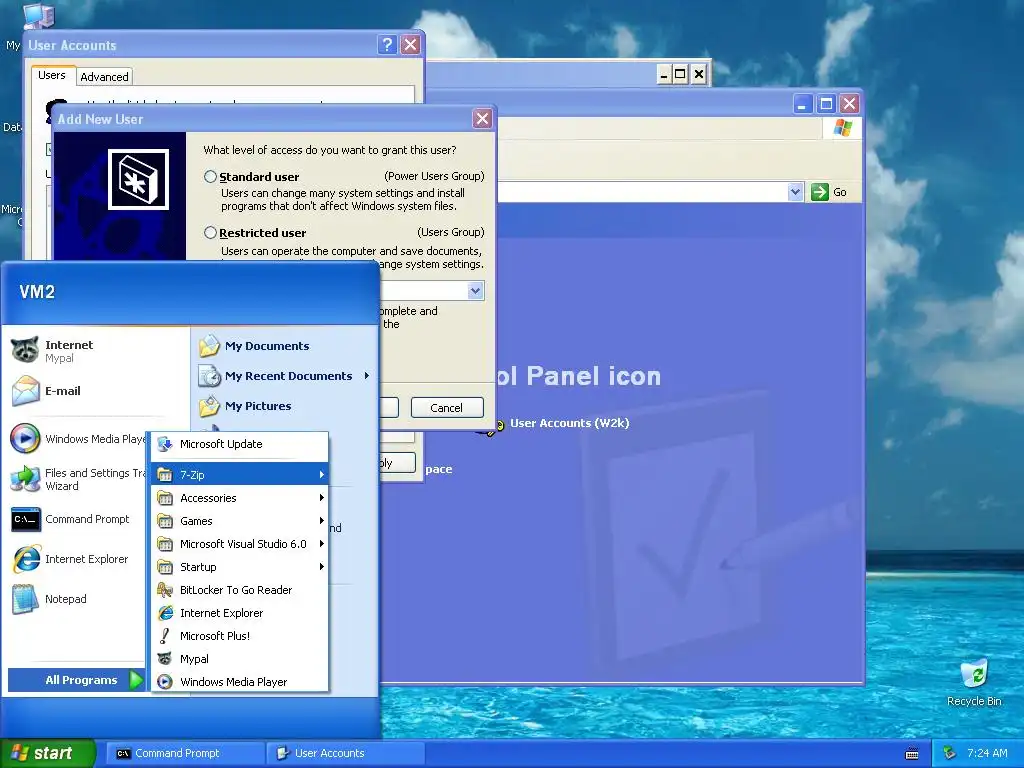
Task: Expand the Games program folder
Action: pos(240,520)
